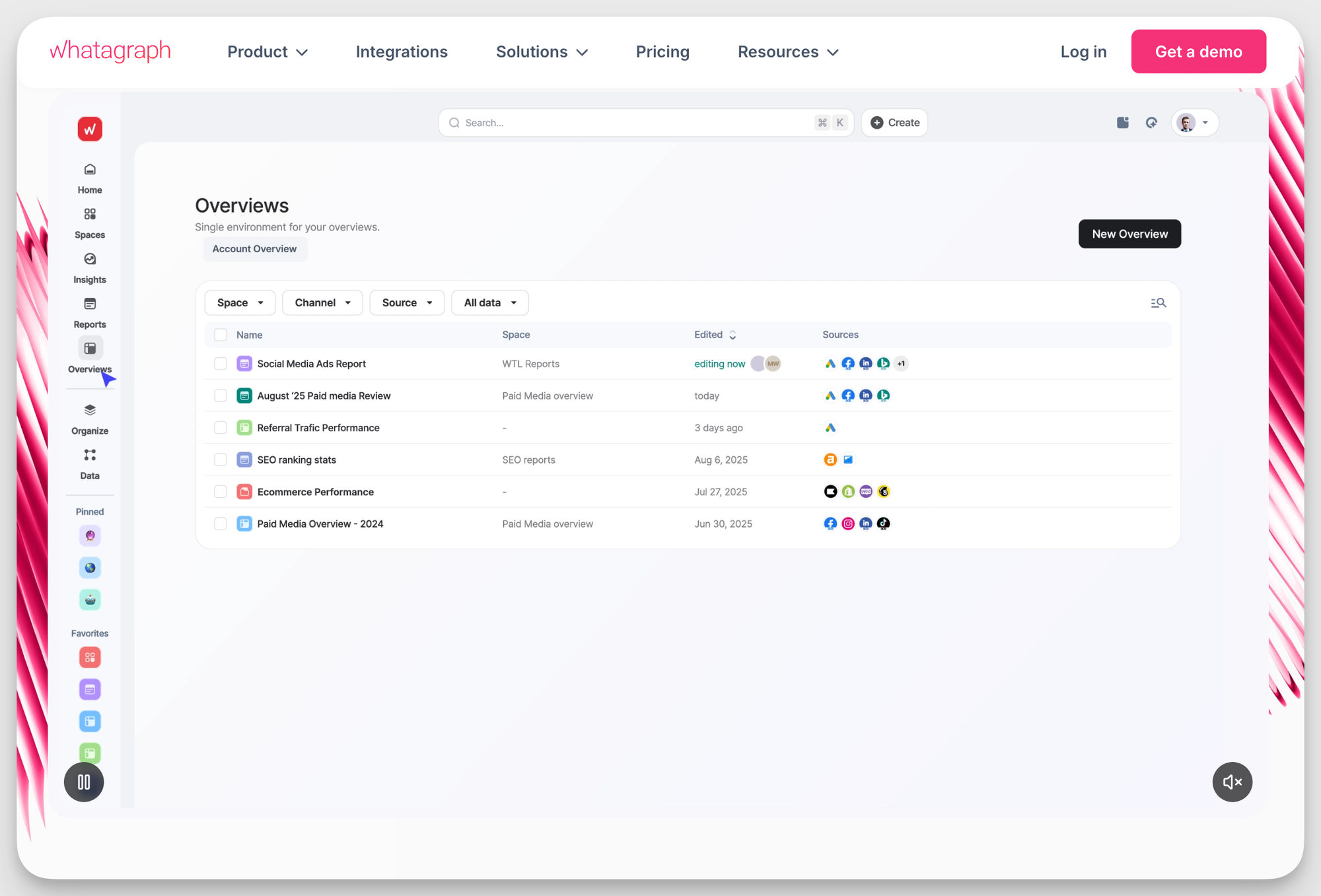Open the purple favorite report icon

point(90,689)
